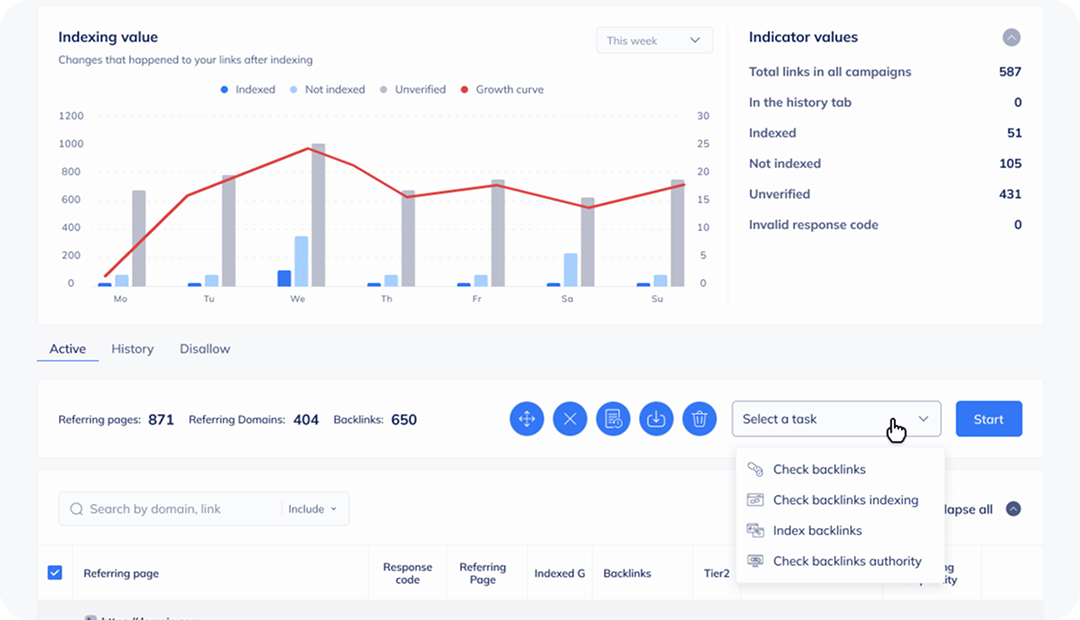Click the search magnifier icon
The width and height of the screenshot is (1080, 620).
(x=76, y=509)
